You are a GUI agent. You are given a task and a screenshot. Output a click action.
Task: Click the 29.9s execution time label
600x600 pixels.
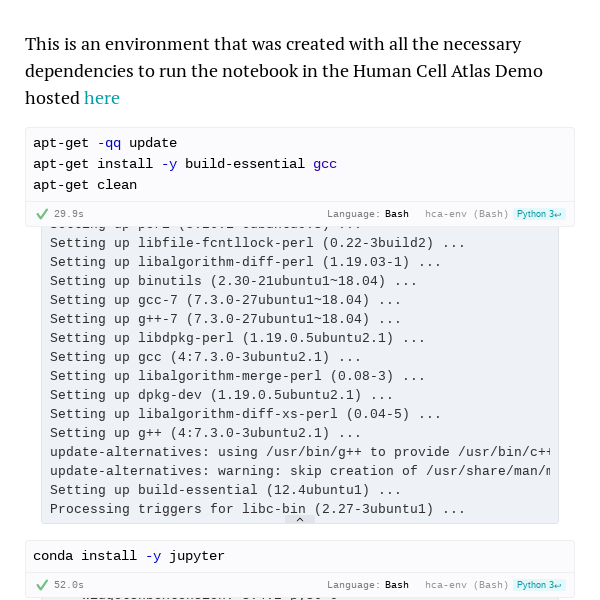coord(69,214)
